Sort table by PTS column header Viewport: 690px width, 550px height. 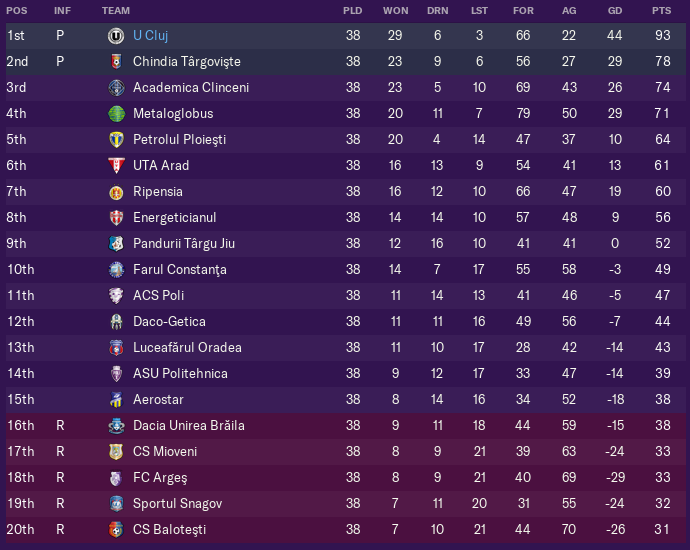[x=661, y=11]
